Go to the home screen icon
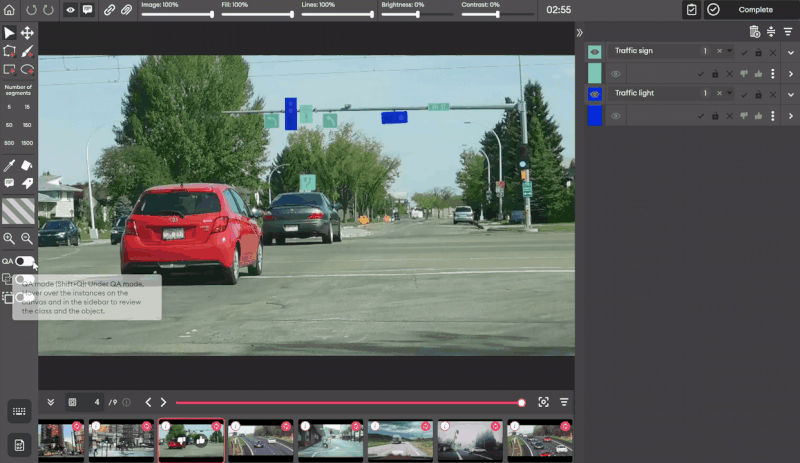Screen dimensions: 800x463 click(9, 10)
